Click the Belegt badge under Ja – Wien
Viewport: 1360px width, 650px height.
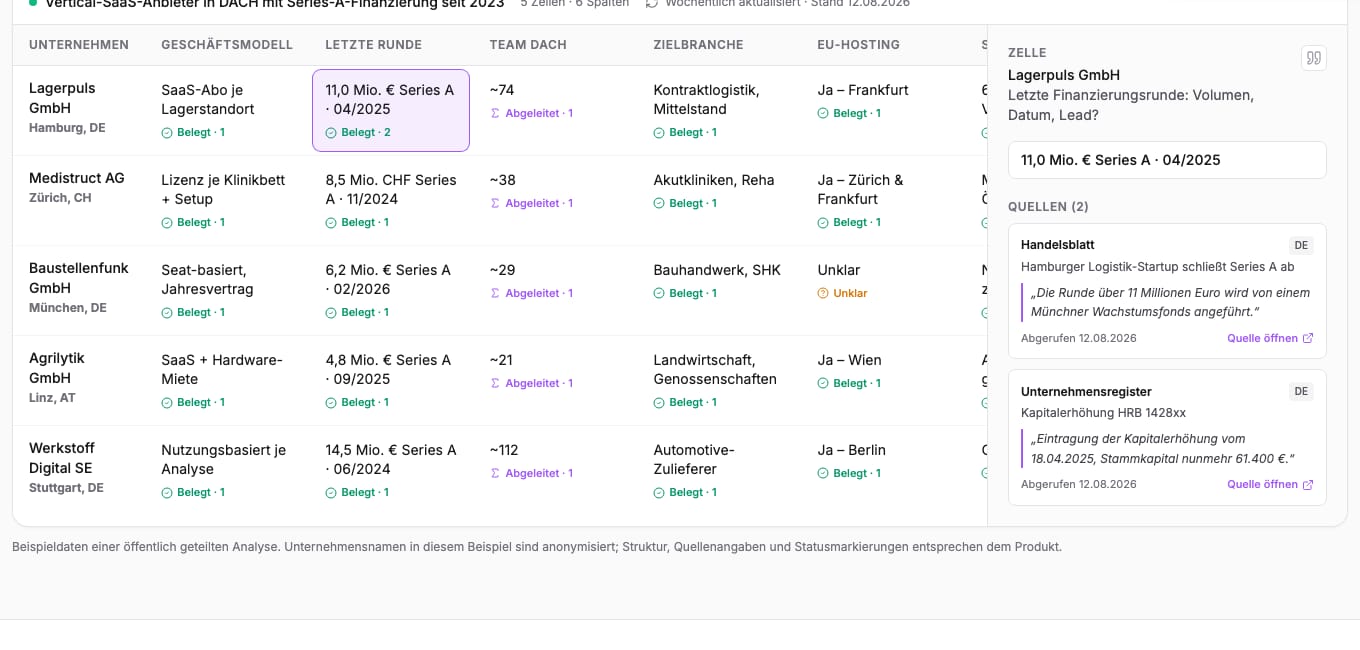coord(849,383)
